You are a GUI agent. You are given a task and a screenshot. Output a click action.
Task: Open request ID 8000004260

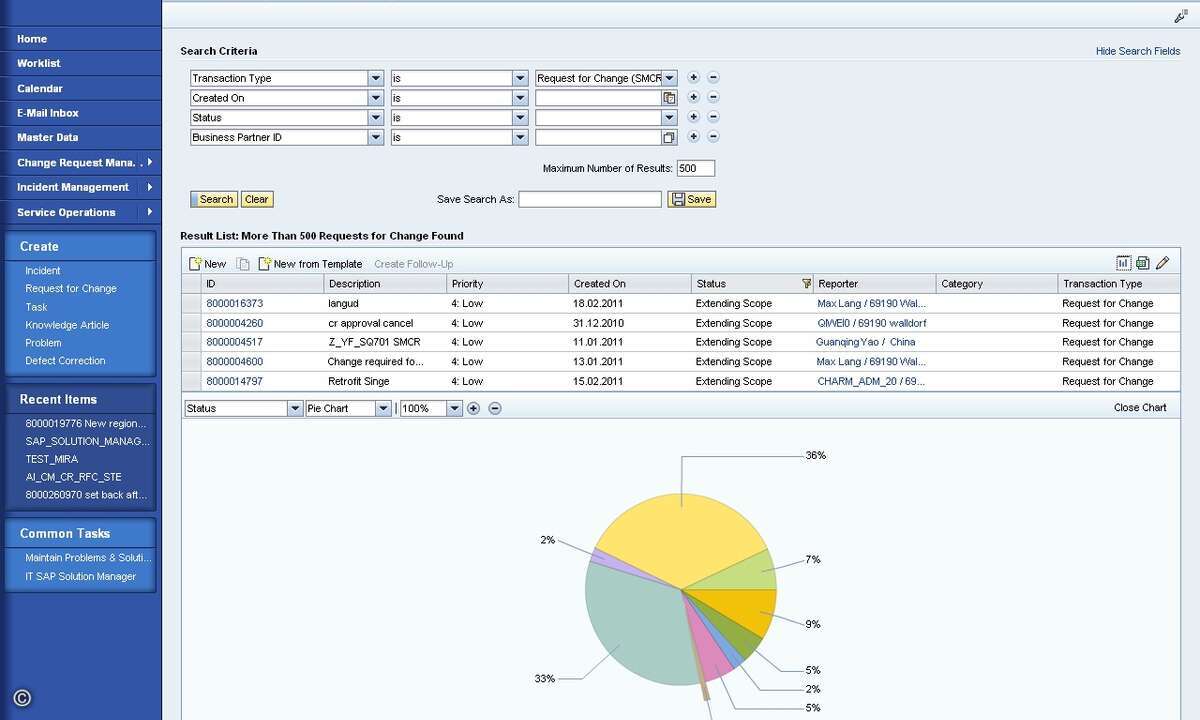coord(235,323)
